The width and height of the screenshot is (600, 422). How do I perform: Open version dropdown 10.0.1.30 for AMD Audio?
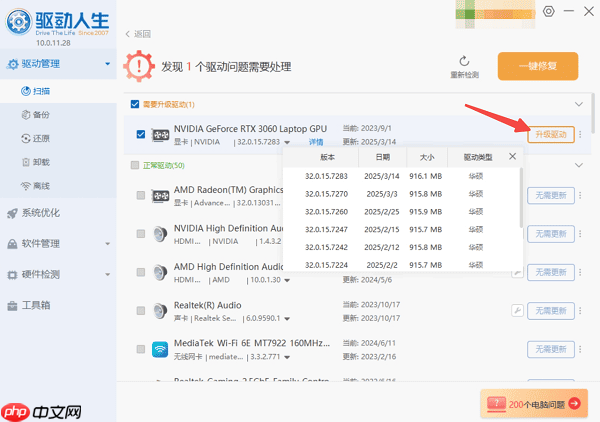click(287, 280)
